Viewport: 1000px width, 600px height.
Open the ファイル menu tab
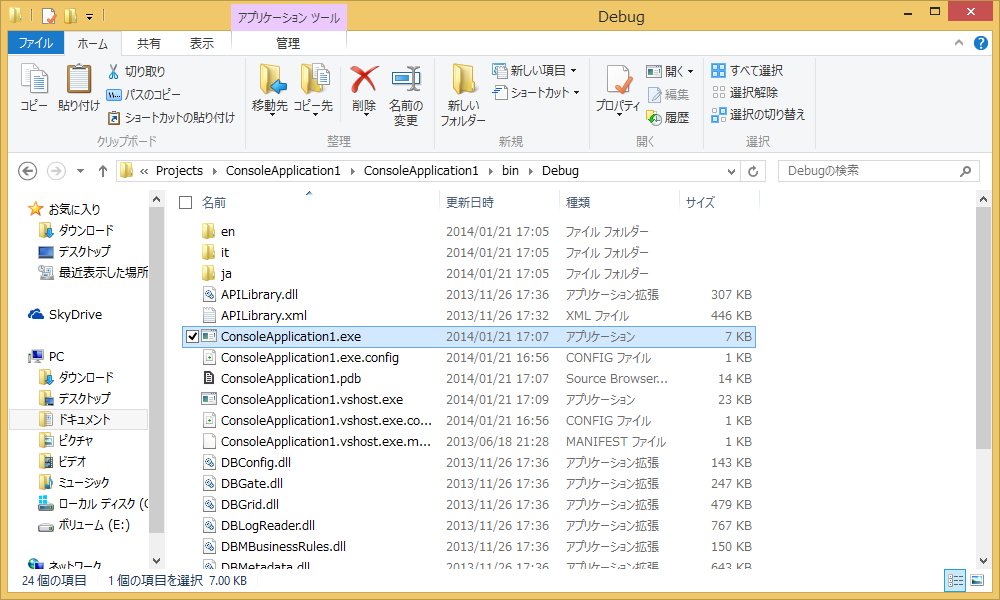point(36,43)
